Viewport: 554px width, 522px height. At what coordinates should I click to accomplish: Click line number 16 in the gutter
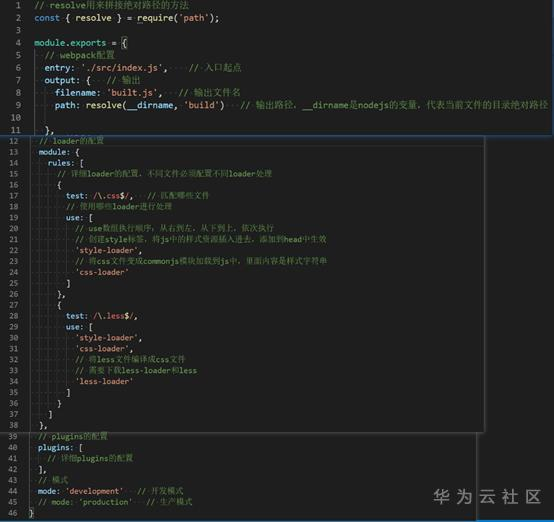pyautogui.click(x=14, y=185)
